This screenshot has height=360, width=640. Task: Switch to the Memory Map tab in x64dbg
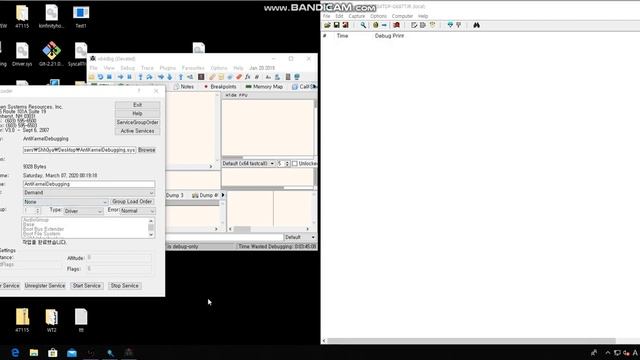click(264, 87)
